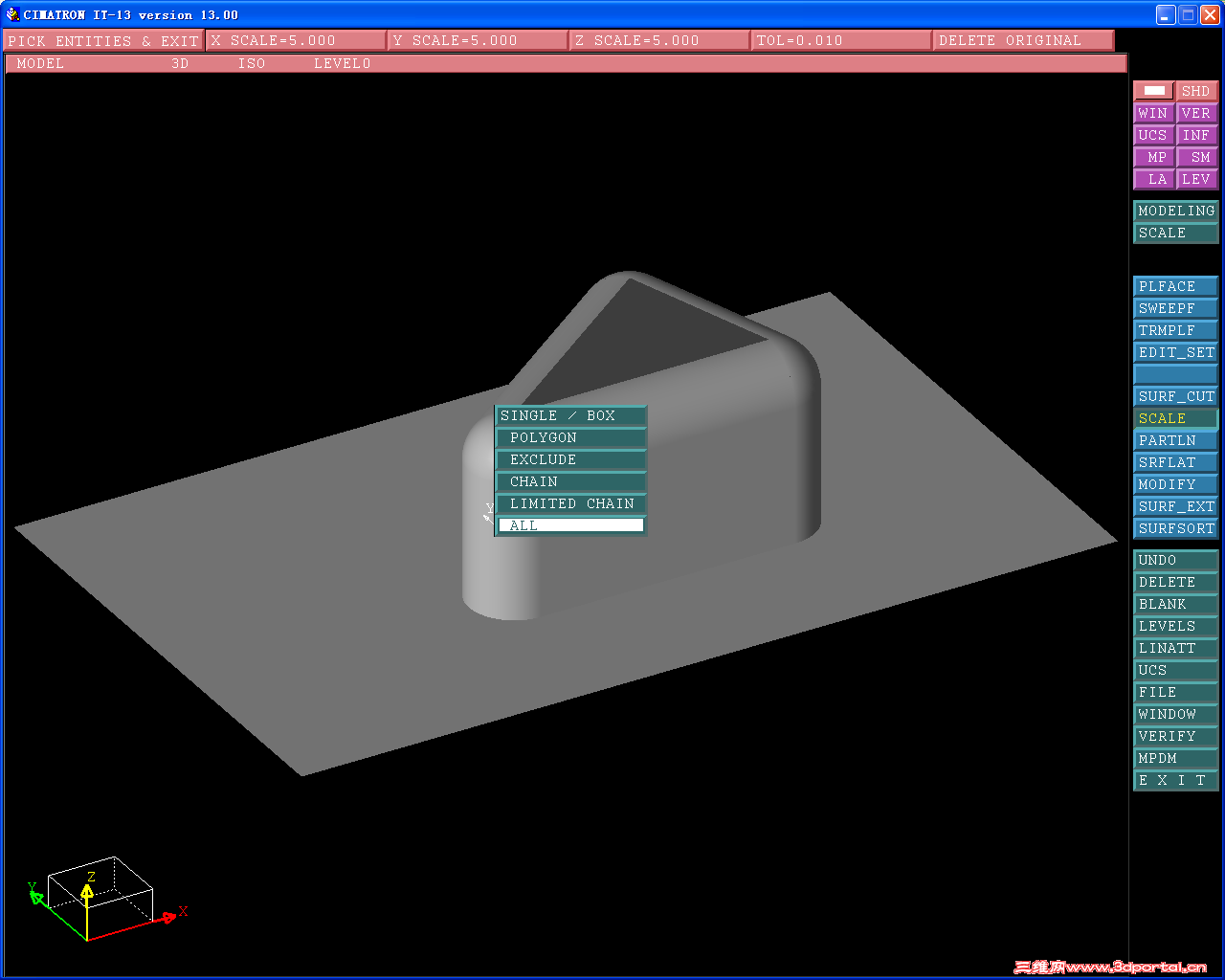Click PICK ENTITIES & EXIT prompt
The image size is (1225, 980).
pyautogui.click(x=103, y=40)
